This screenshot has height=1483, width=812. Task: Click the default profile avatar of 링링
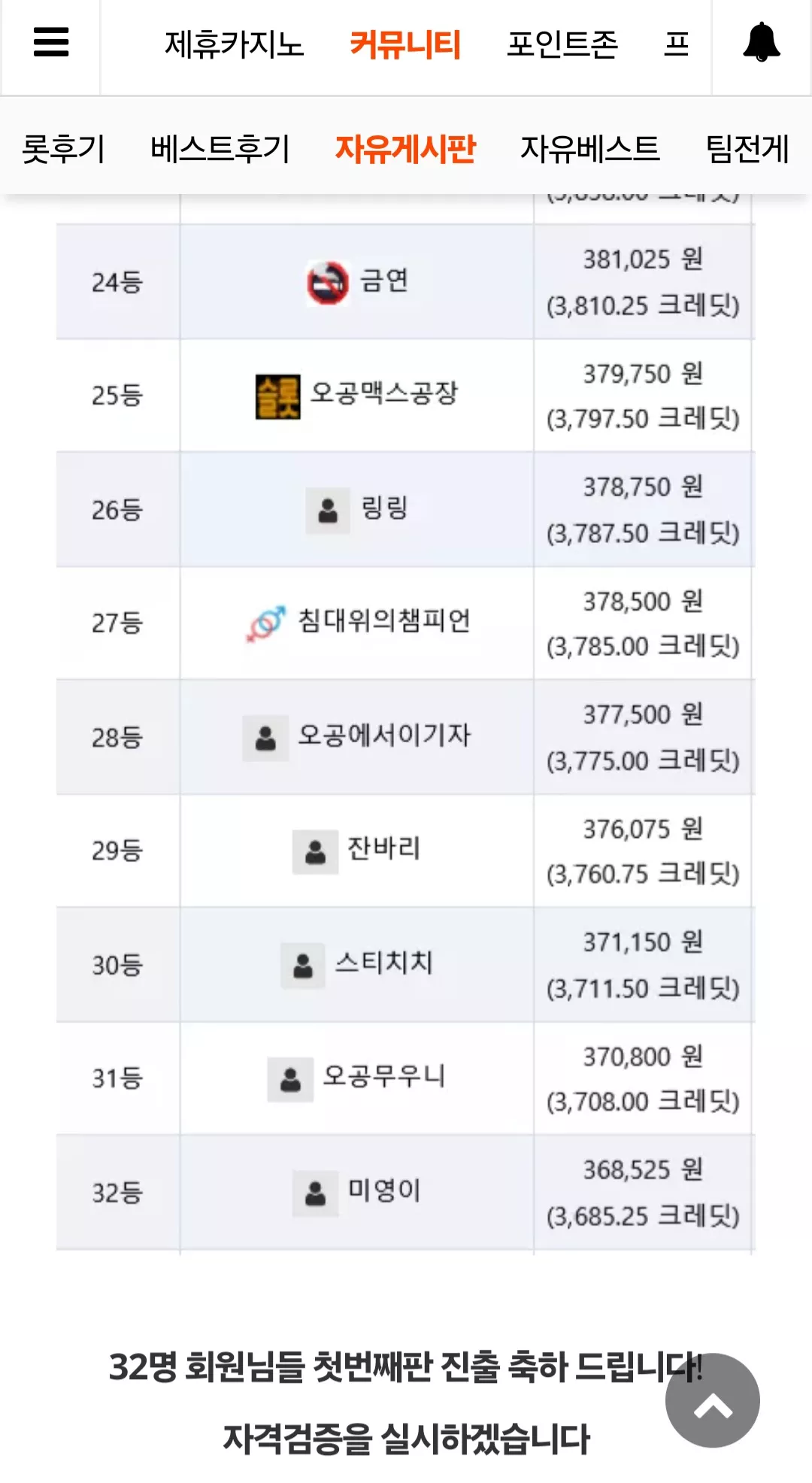328,511
